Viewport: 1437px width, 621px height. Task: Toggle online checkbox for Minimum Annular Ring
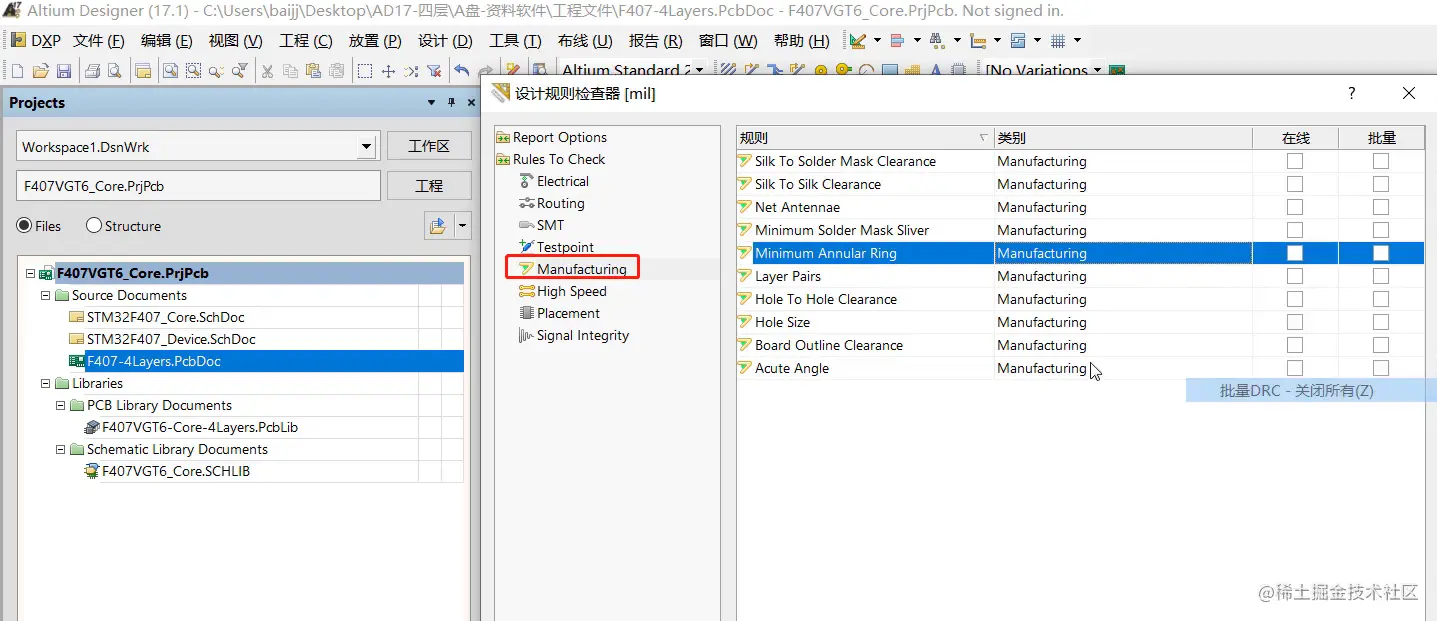click(1295, 253)
